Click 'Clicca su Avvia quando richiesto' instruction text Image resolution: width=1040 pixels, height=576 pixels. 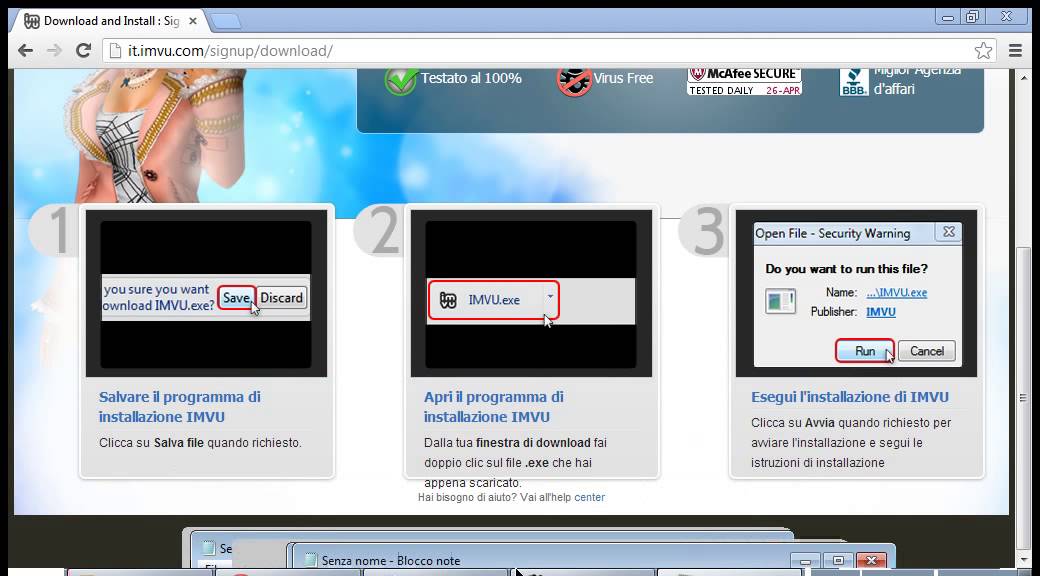point(851,443)
